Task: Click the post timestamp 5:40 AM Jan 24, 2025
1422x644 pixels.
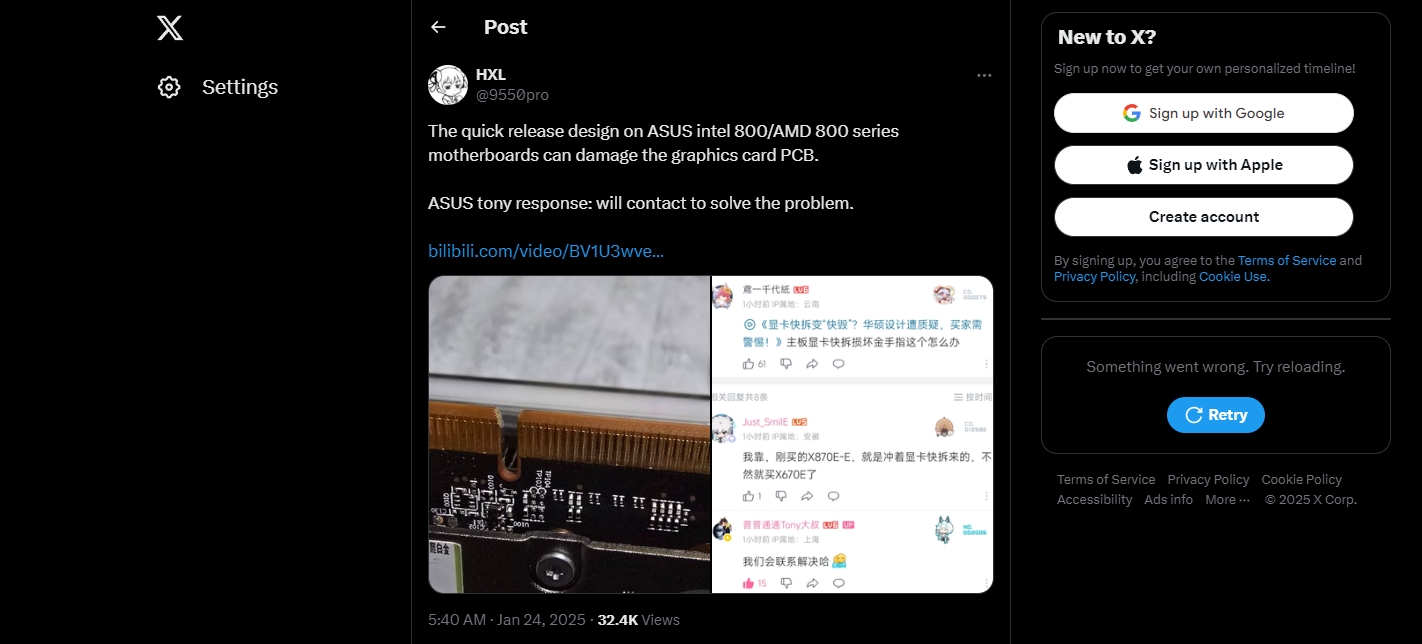Action: pyautogui.click(x=507, y=620)
